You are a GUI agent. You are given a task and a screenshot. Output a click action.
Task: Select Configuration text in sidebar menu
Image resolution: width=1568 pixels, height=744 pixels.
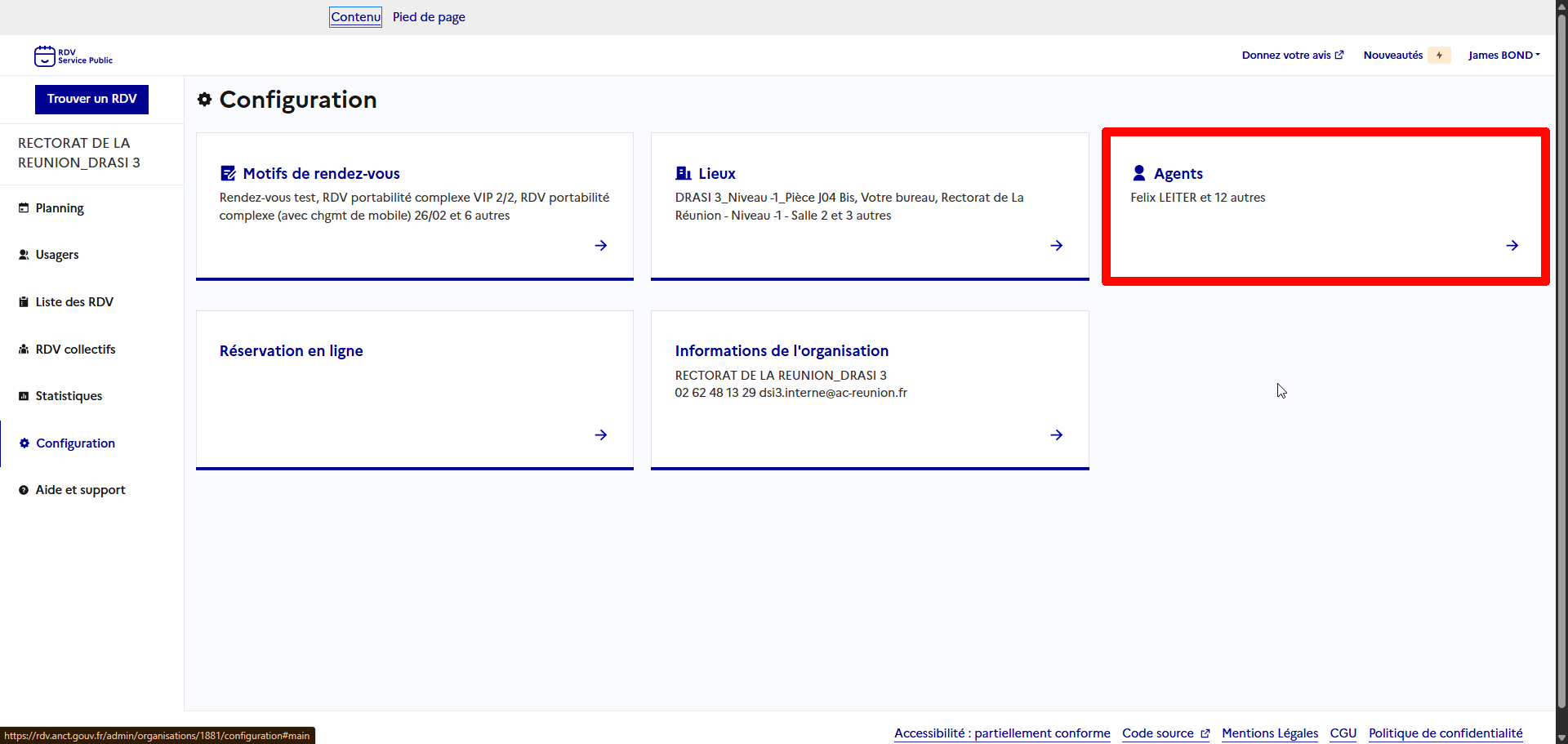coord(75,443)
